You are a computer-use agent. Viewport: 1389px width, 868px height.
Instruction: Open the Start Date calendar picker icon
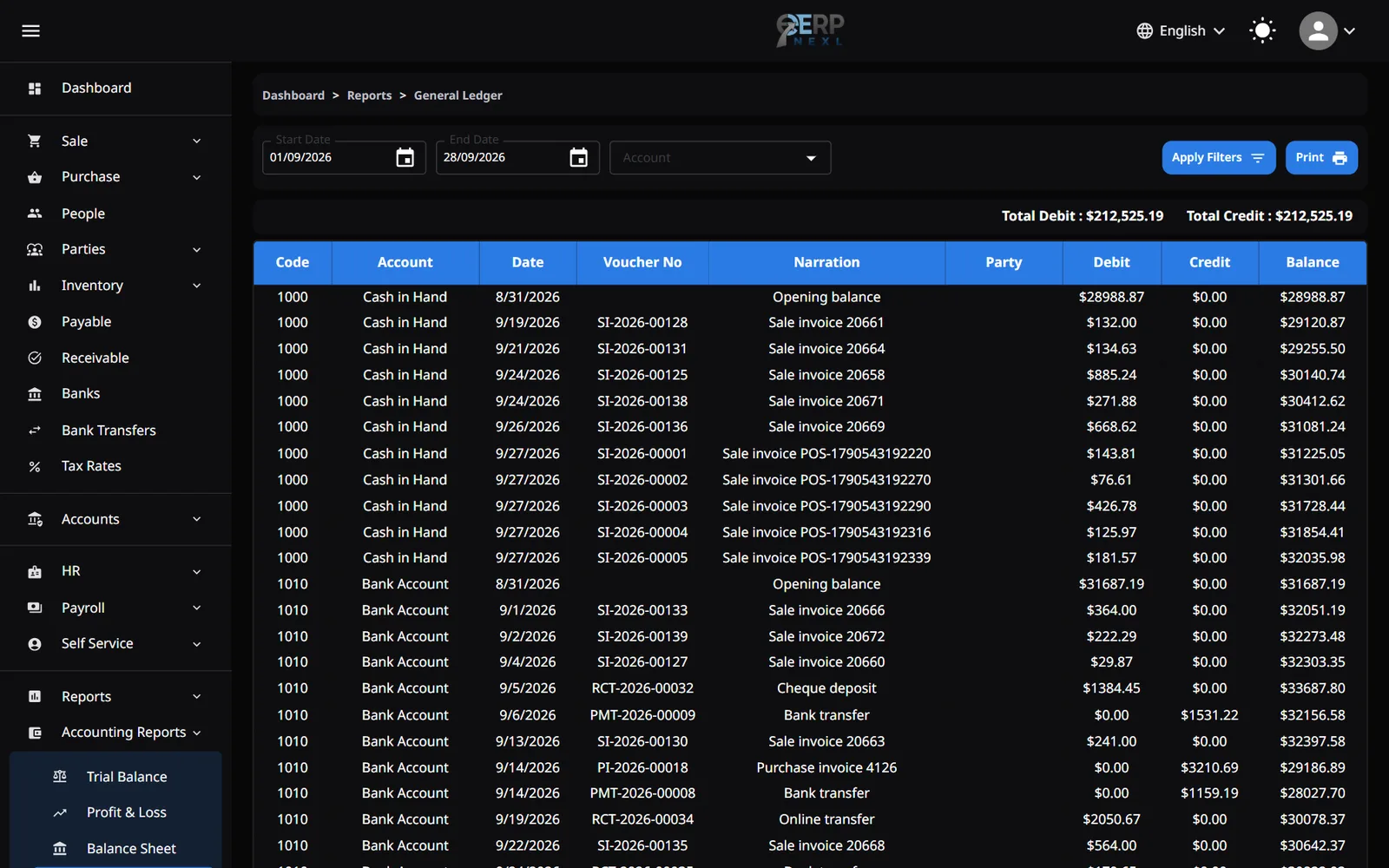click(x=405, y=158)
